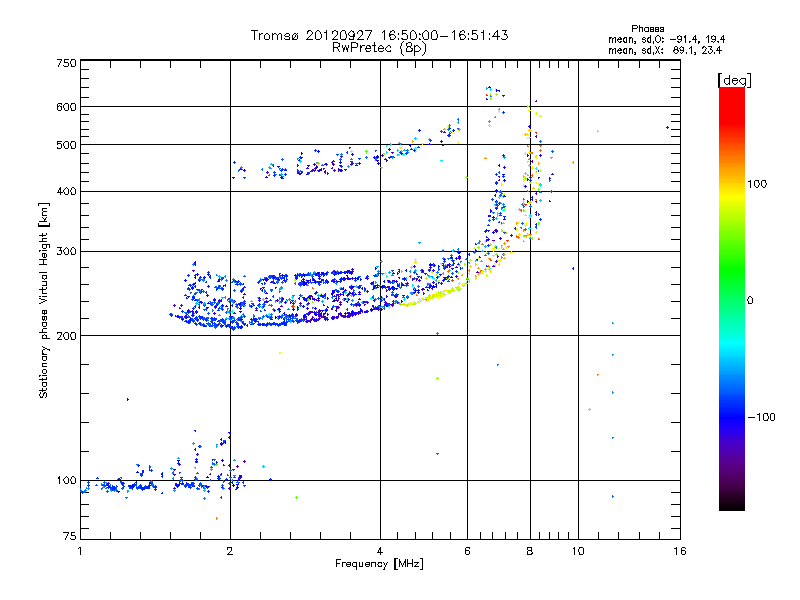This screenshot has width=800, height=600.
Task: Click the y-axis tick label '300'
Action: click(x=67, y=252)
